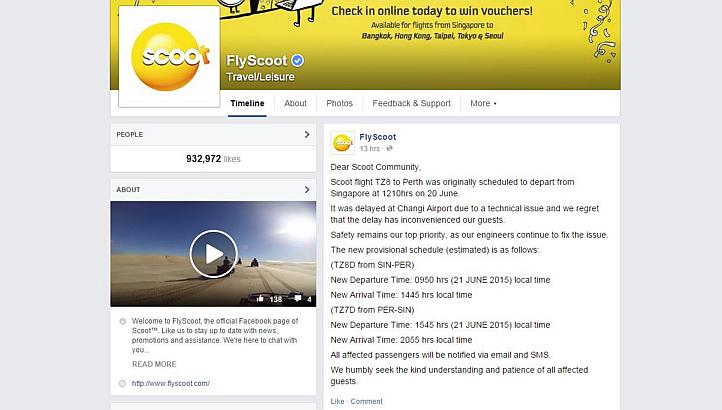Switch to the Timeline tab
This screenshot has height=410, width=722.
[x=247, y=103]
